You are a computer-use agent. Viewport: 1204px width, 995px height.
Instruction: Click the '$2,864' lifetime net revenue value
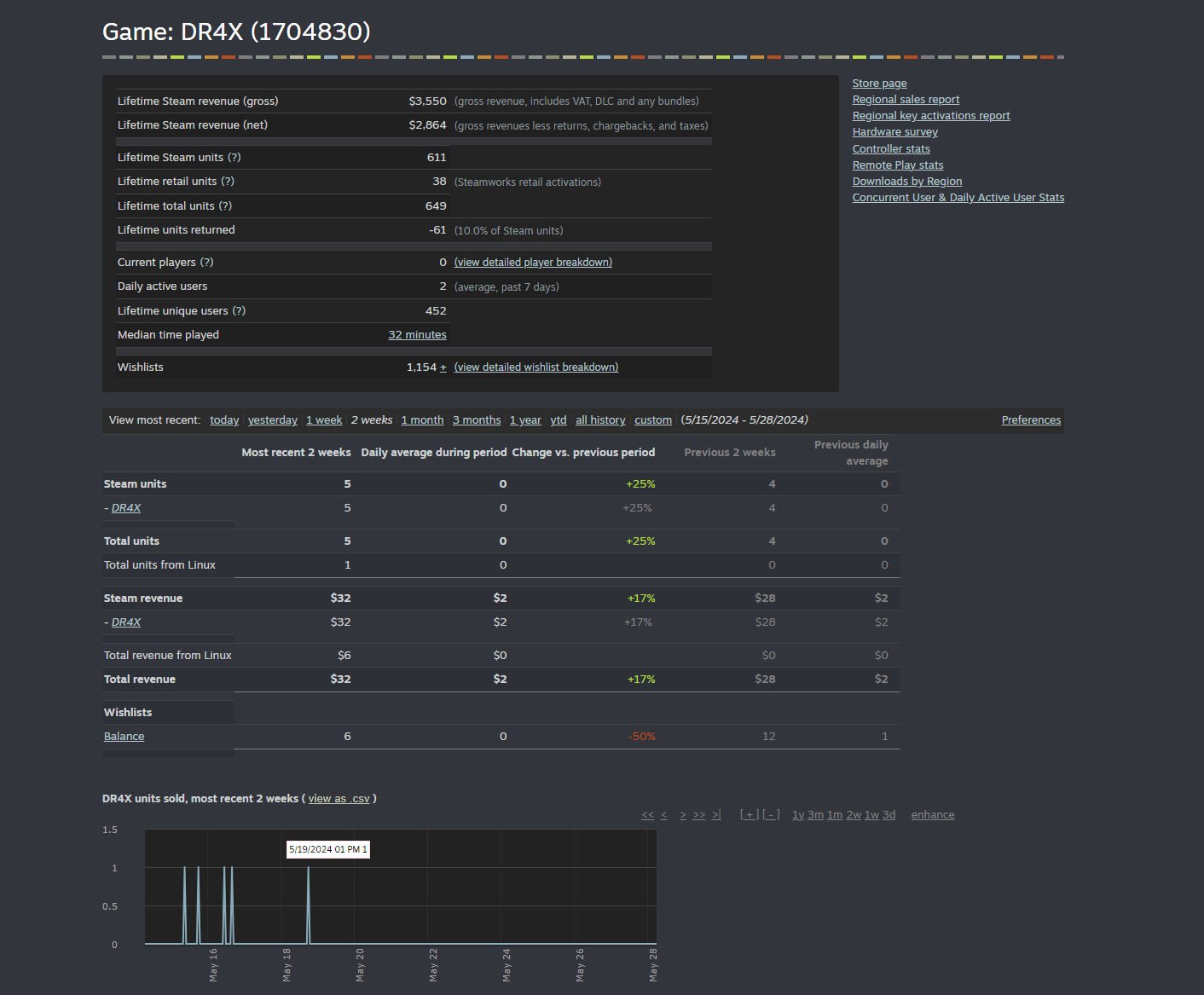[427, 124]
